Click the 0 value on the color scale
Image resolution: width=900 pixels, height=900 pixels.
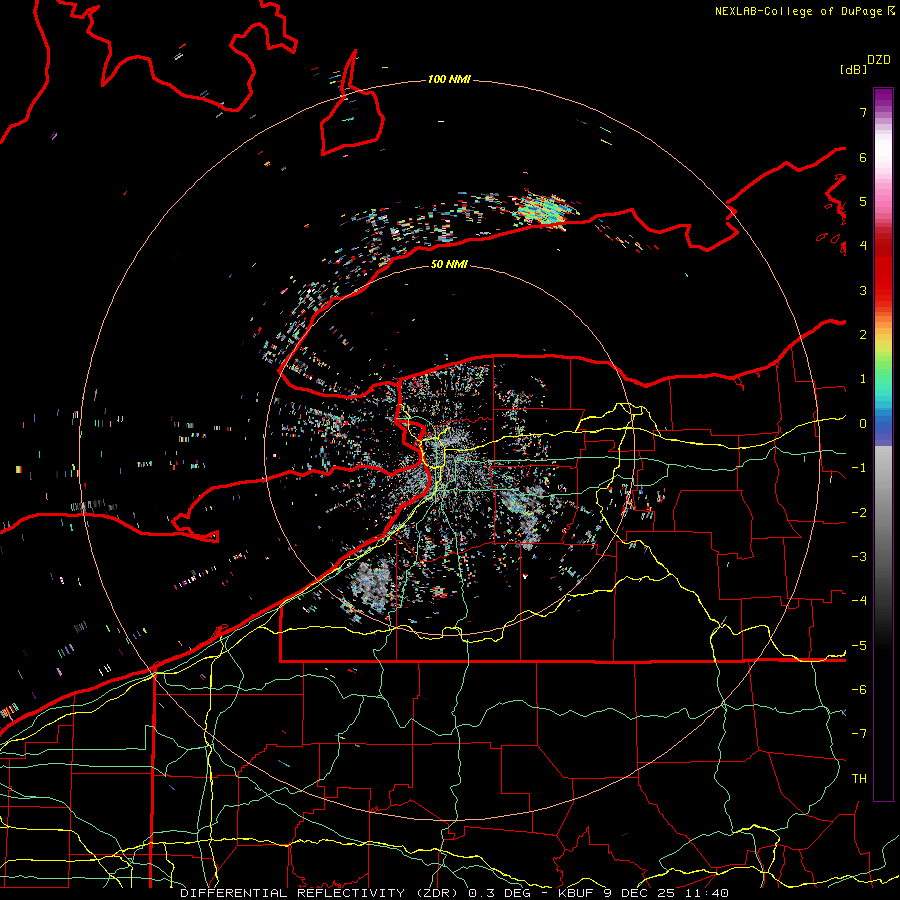pos(863,424)
